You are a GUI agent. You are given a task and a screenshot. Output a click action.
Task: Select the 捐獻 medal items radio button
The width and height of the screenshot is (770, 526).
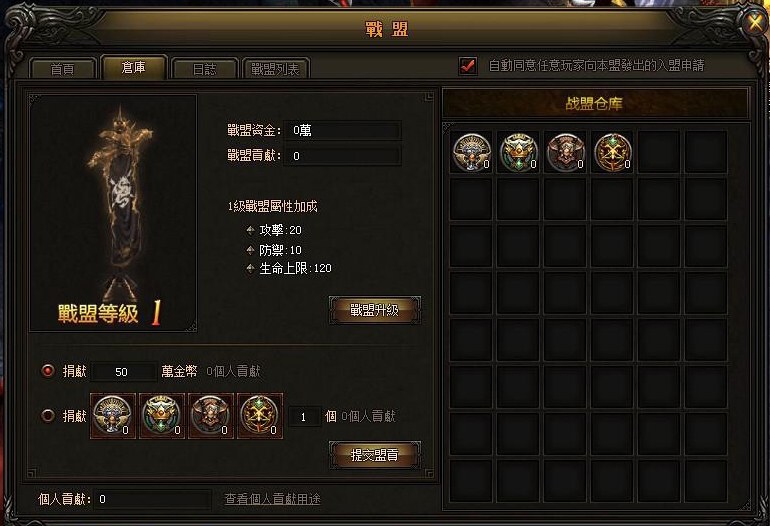[48, 416]
